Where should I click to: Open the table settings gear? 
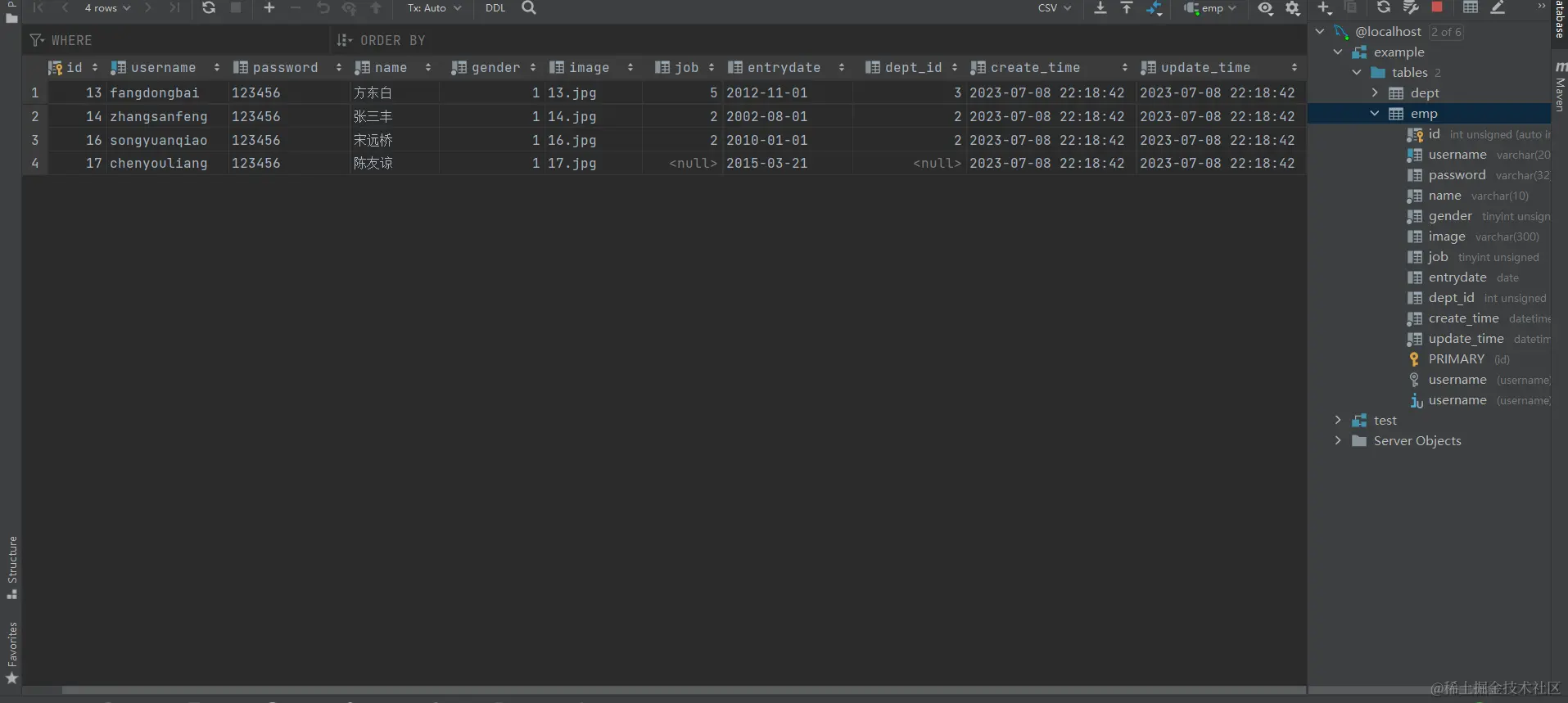1293,8
